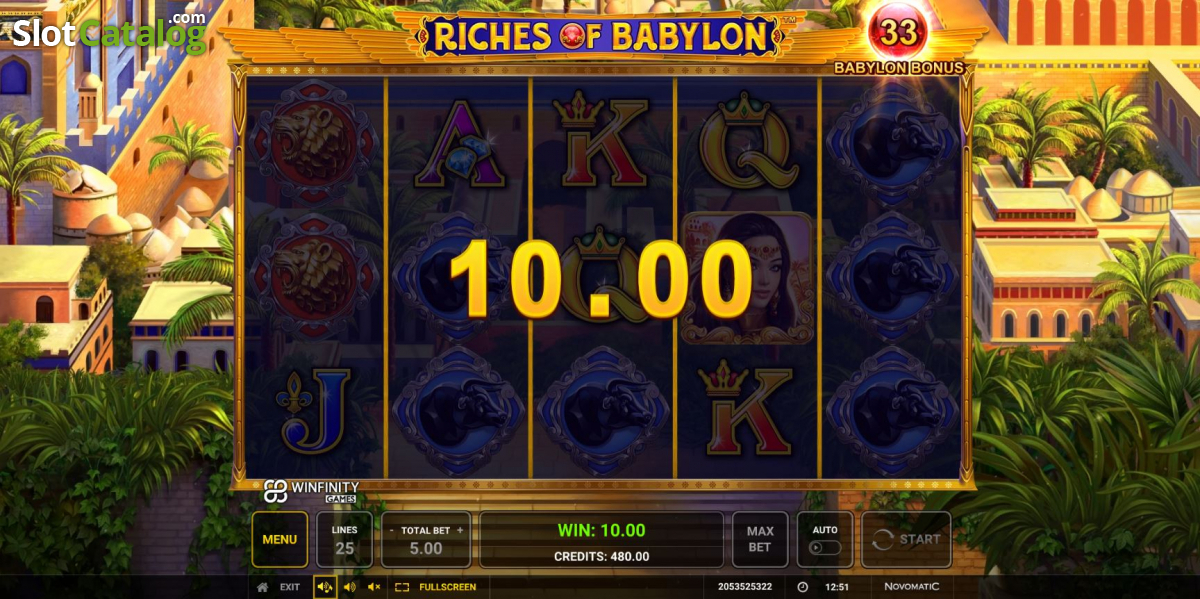1200x599 pixels.
Task: Open the game Menu
Action: [280, 539]
